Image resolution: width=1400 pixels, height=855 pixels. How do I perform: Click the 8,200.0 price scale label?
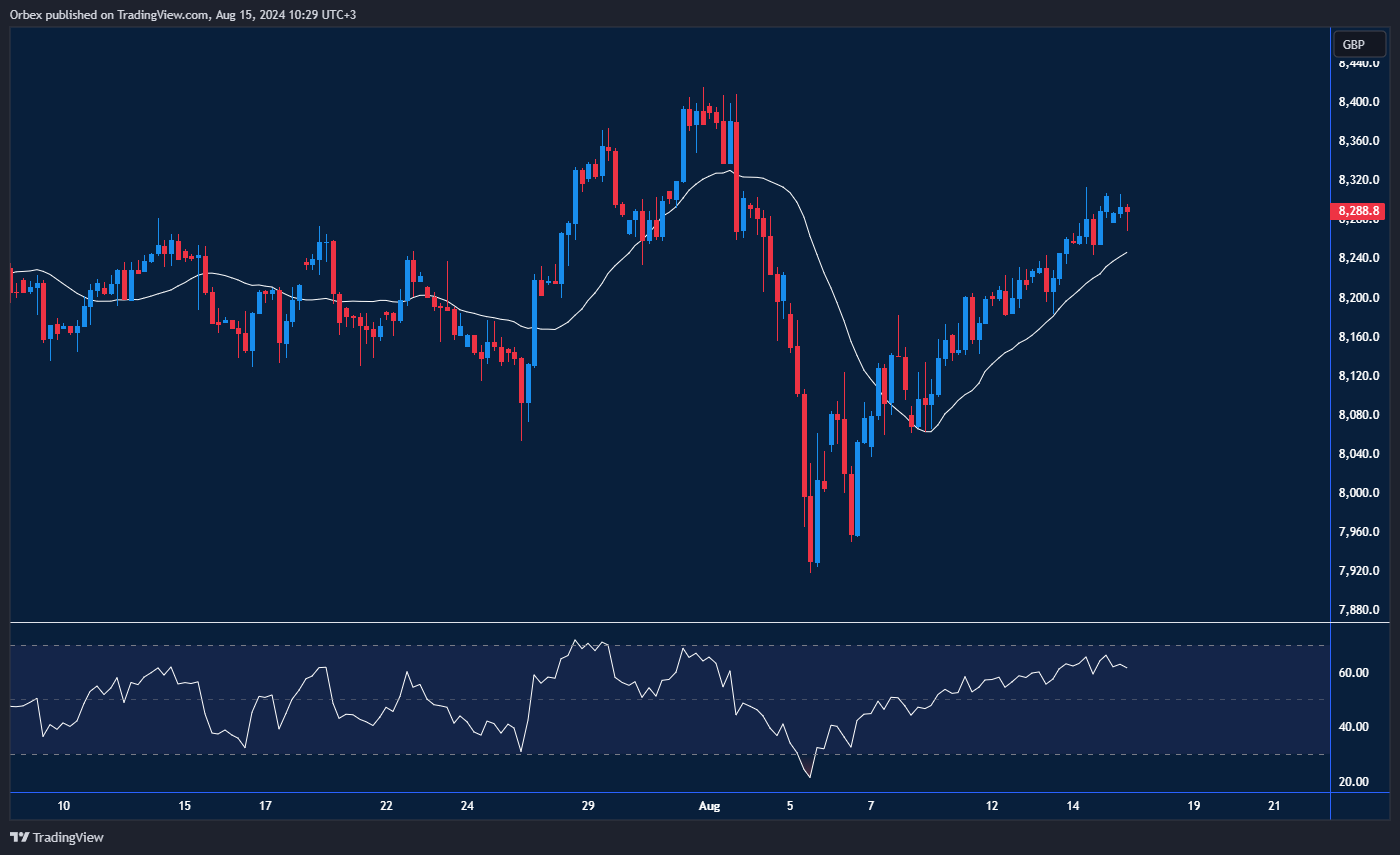pyautogui.click(x=1359, y=298)
